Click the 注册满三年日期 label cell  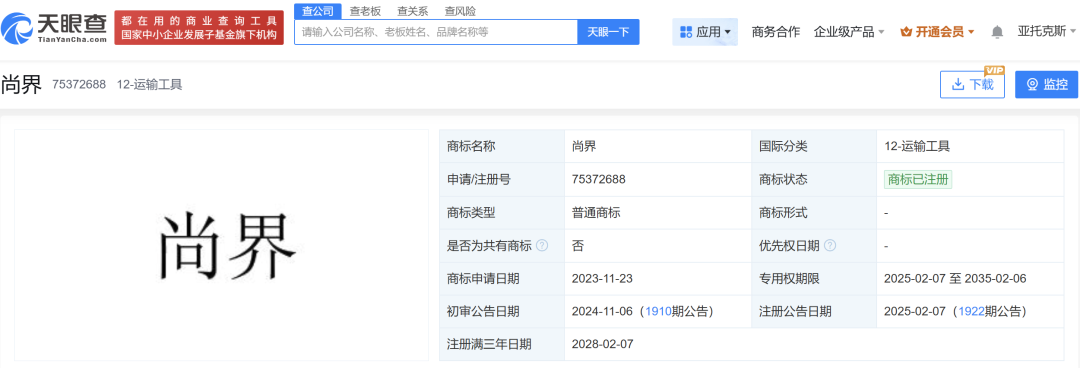point(502,344)
